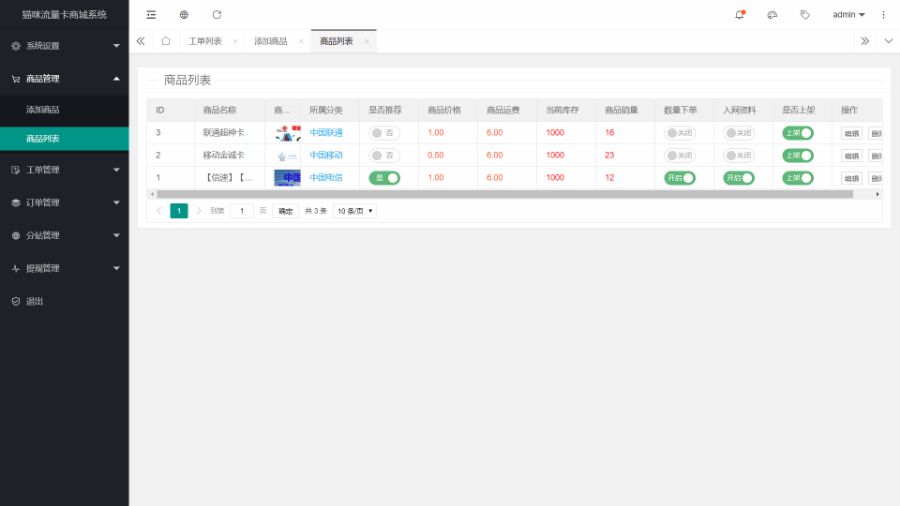The width and height of the screenshot is (900, 506).
Task: Open the 10 条/页 page size dropdown
Action: pyautogui.click(x=355, y=211)
